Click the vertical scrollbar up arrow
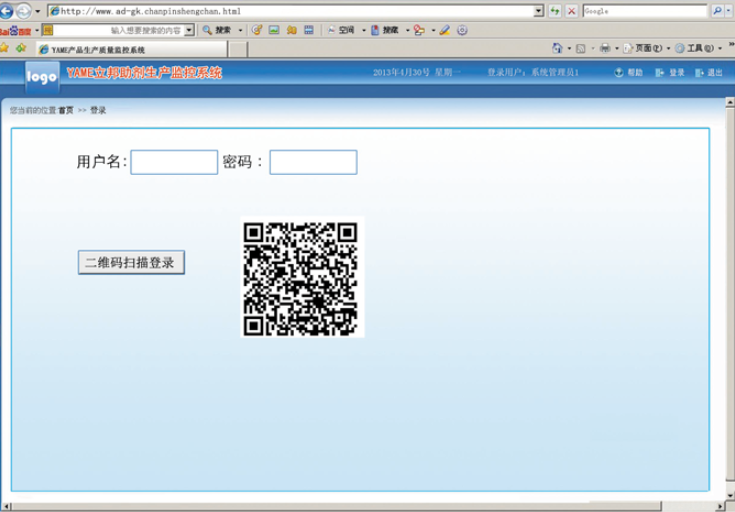Viewport: 735px width, 512px height. click(x=730, y=102)
